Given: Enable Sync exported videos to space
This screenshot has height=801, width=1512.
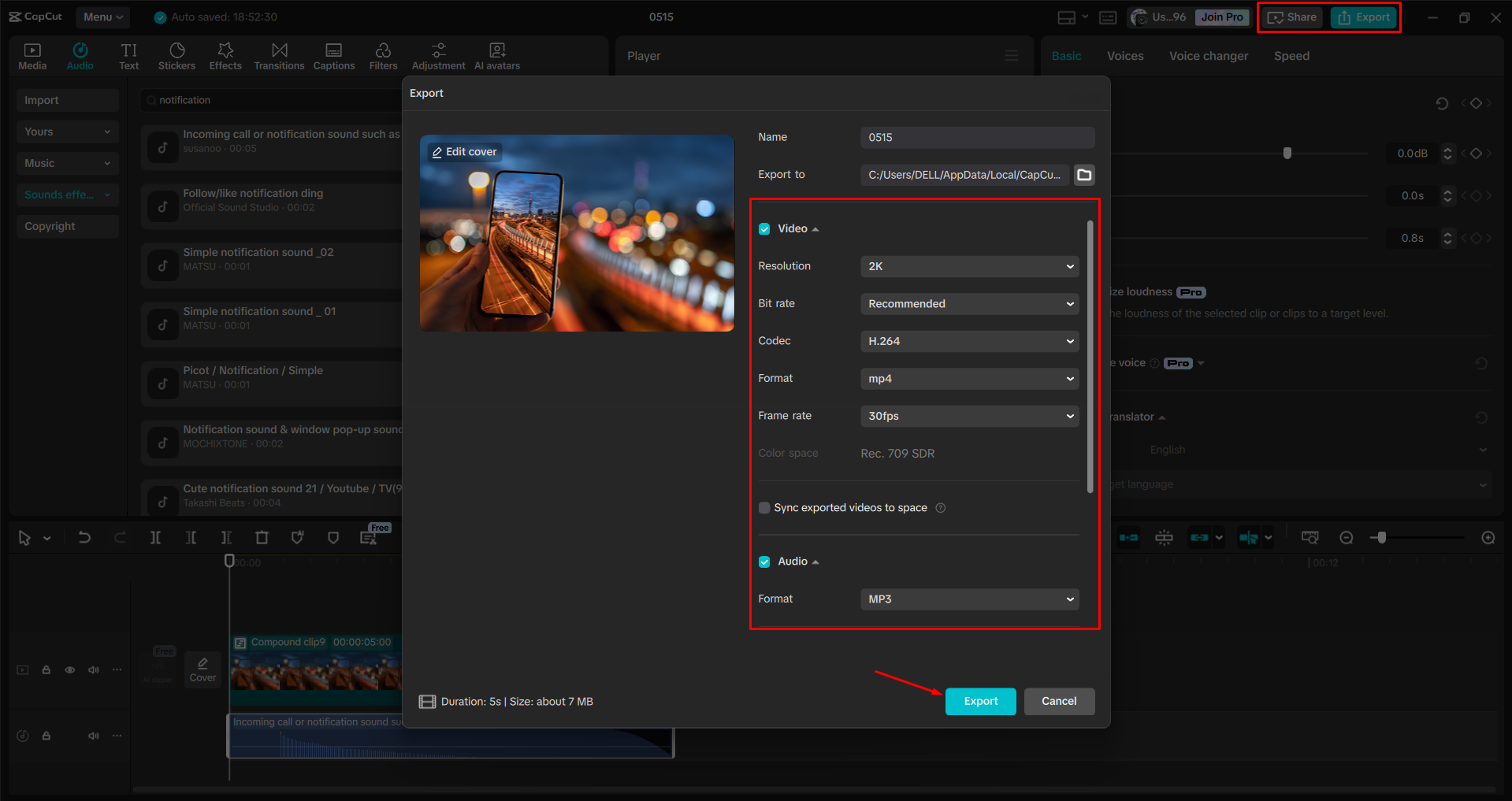Looking at the screenshot, I should tap(763, 507).
